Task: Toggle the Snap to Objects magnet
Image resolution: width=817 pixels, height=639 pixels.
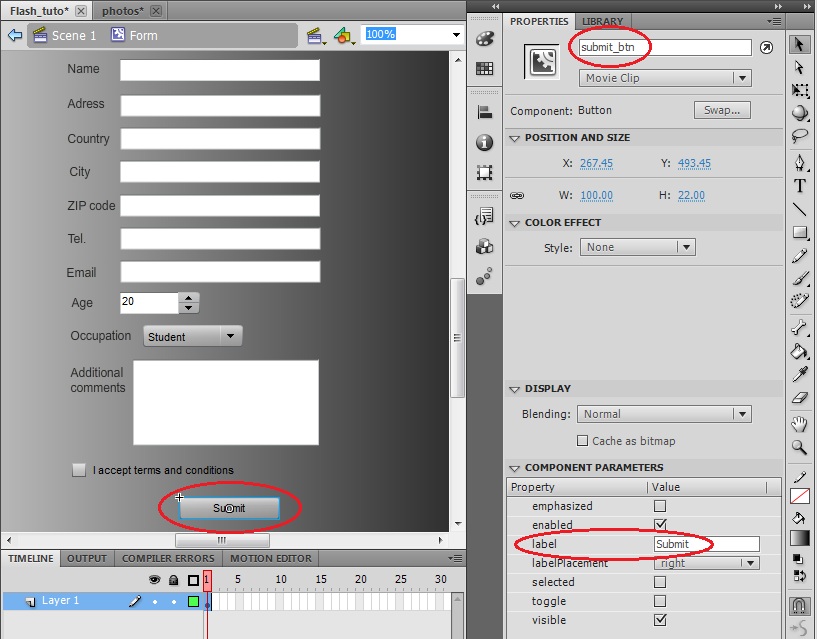Action: [799, 605]
